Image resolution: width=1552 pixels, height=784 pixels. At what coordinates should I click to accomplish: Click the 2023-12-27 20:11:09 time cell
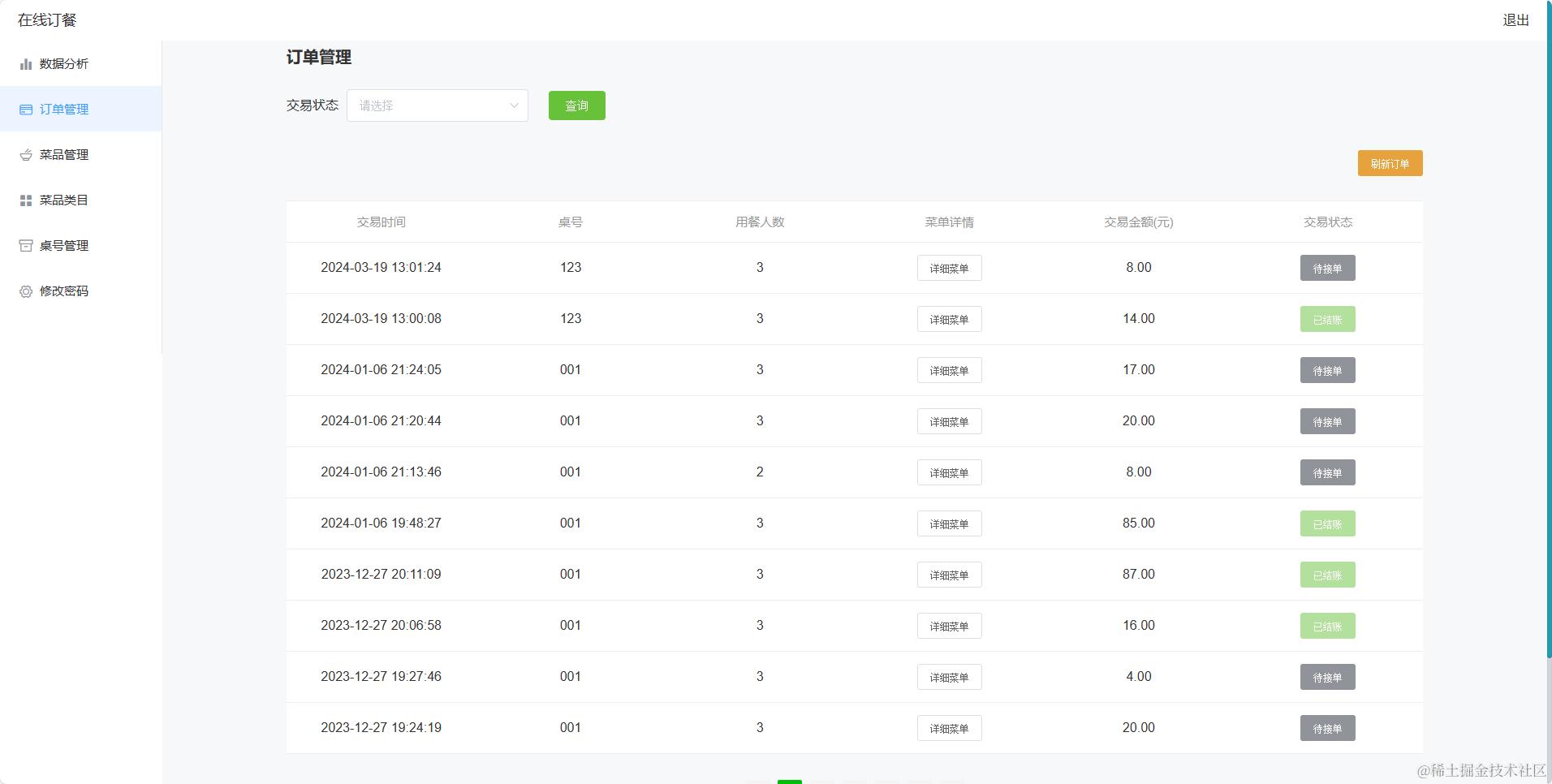[x=381, y=574]
